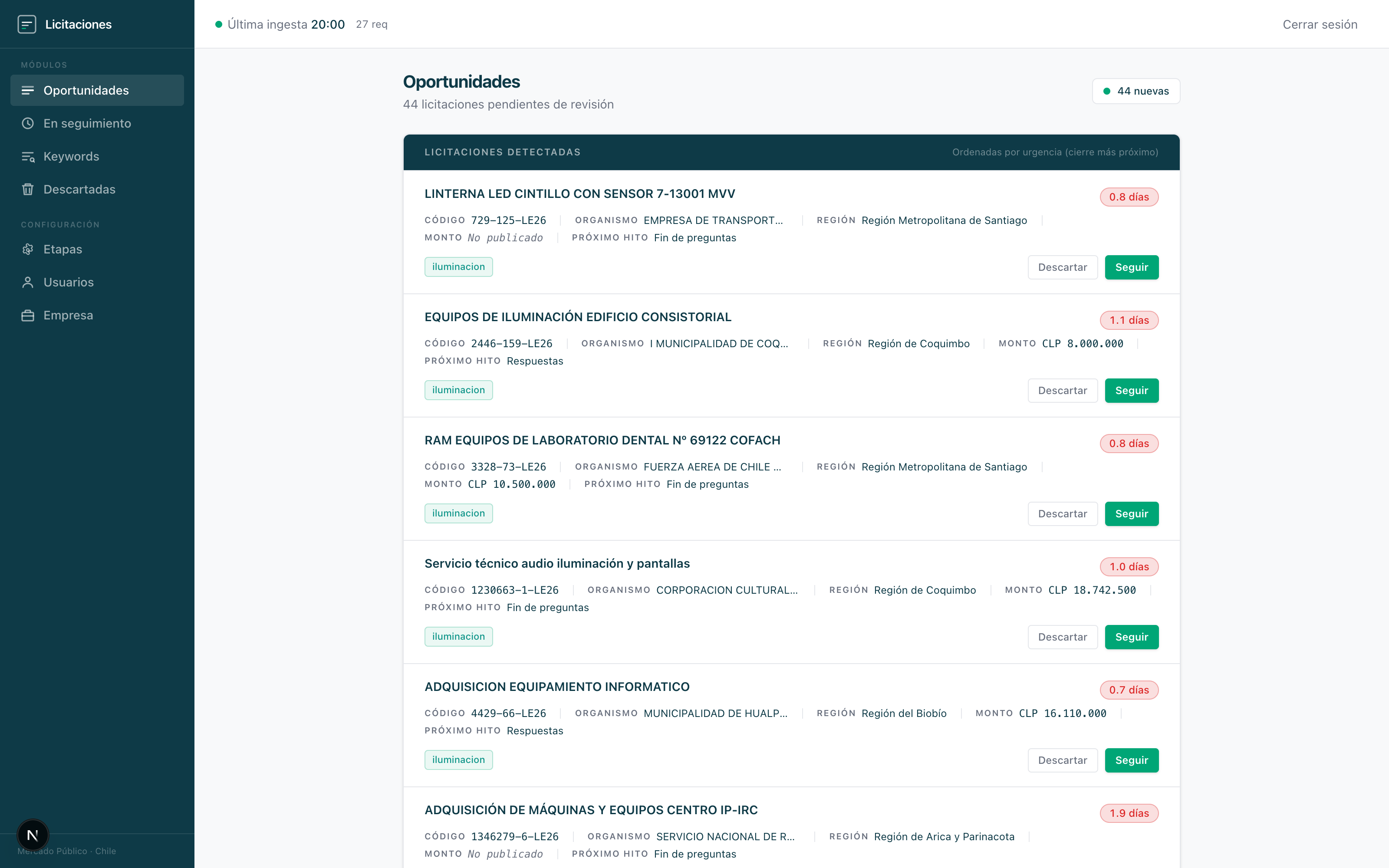Viewport: 1389px width, 868px height.
Task: Discard the LINTERNA LED CINTILLO tender
Action: pyautogui.click(x=1063, y=267)
